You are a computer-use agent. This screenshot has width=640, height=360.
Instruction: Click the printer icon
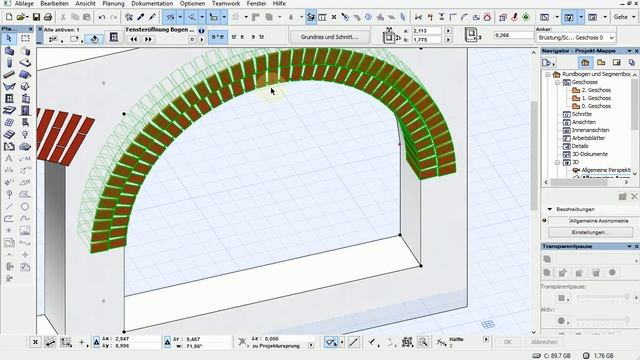(x=48, y=17)
